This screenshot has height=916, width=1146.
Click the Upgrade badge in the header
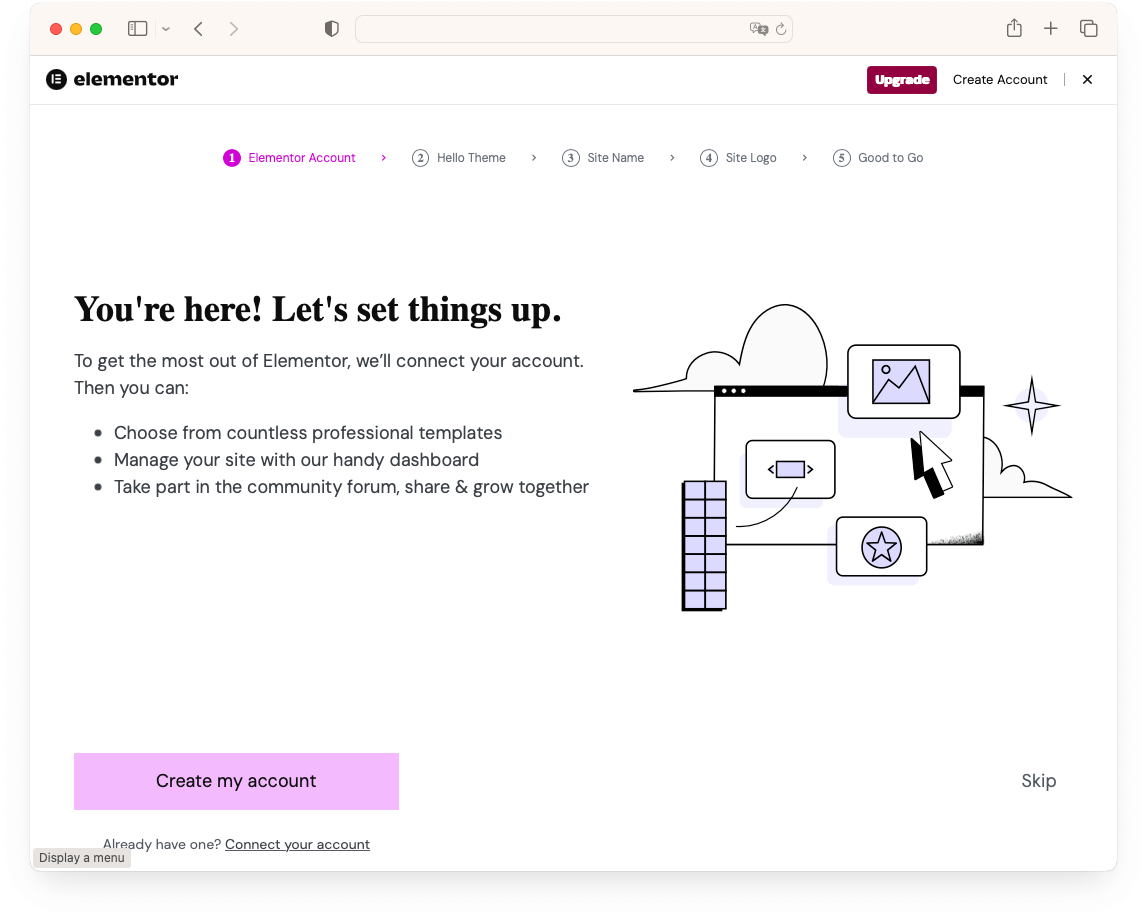pos(901,79)
